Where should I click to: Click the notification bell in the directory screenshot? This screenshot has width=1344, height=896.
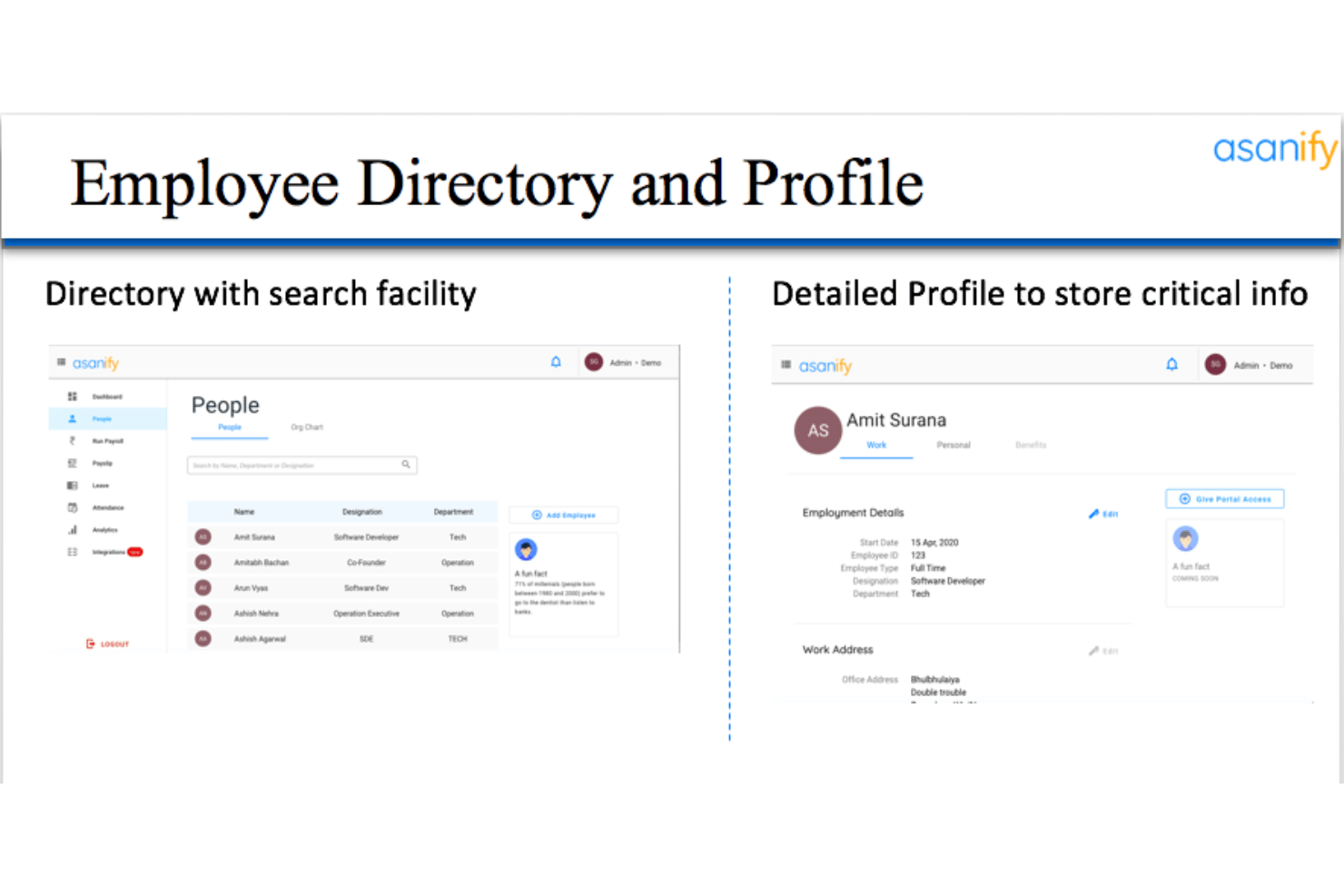click(556, 362)
